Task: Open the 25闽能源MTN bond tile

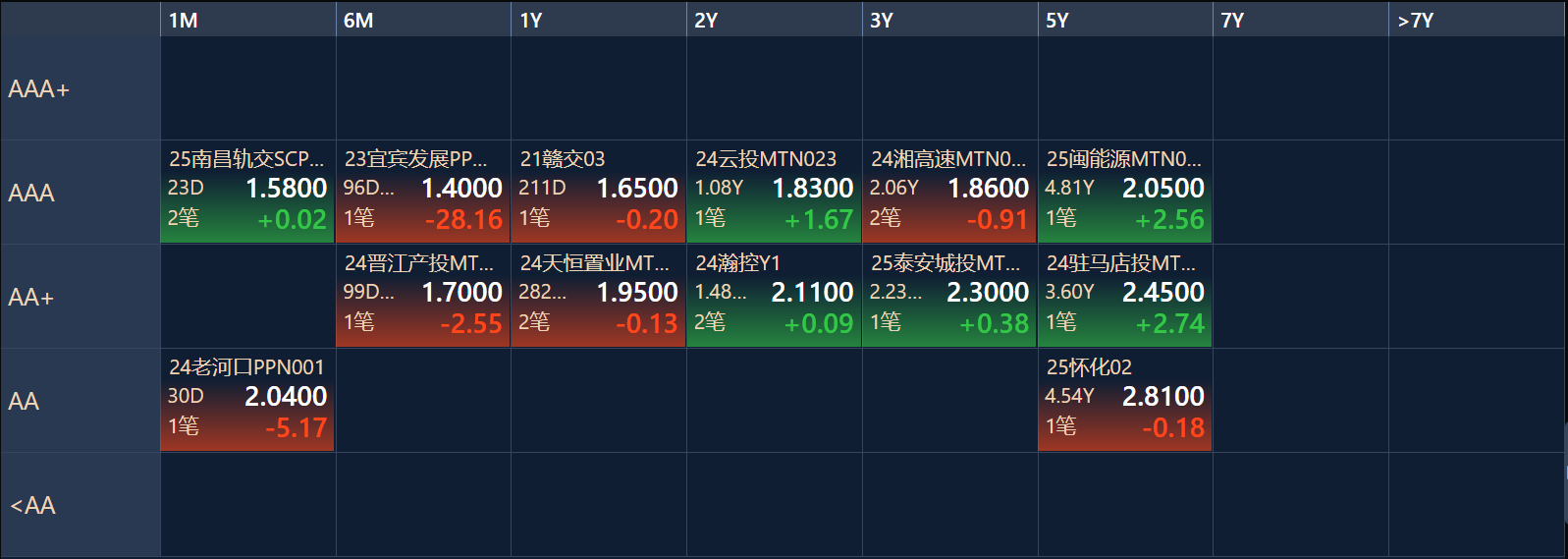Action: [x=1125, y=192]
